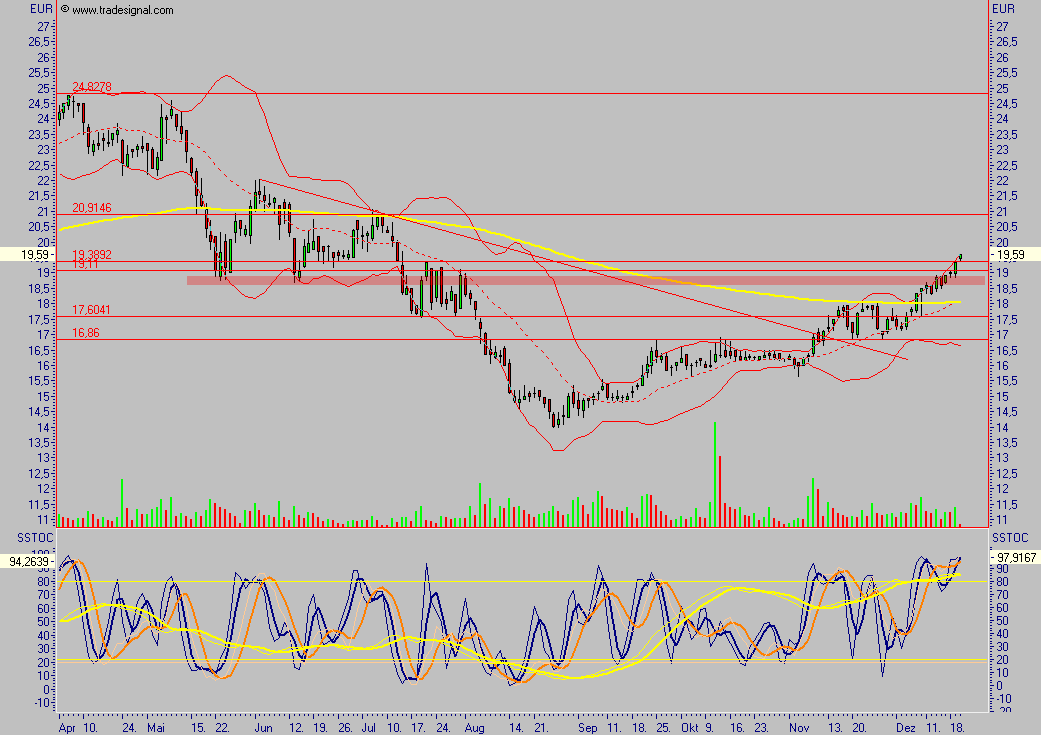Click the 17,6041 support line label
The image size is (1041, 735).
(92, 310)
